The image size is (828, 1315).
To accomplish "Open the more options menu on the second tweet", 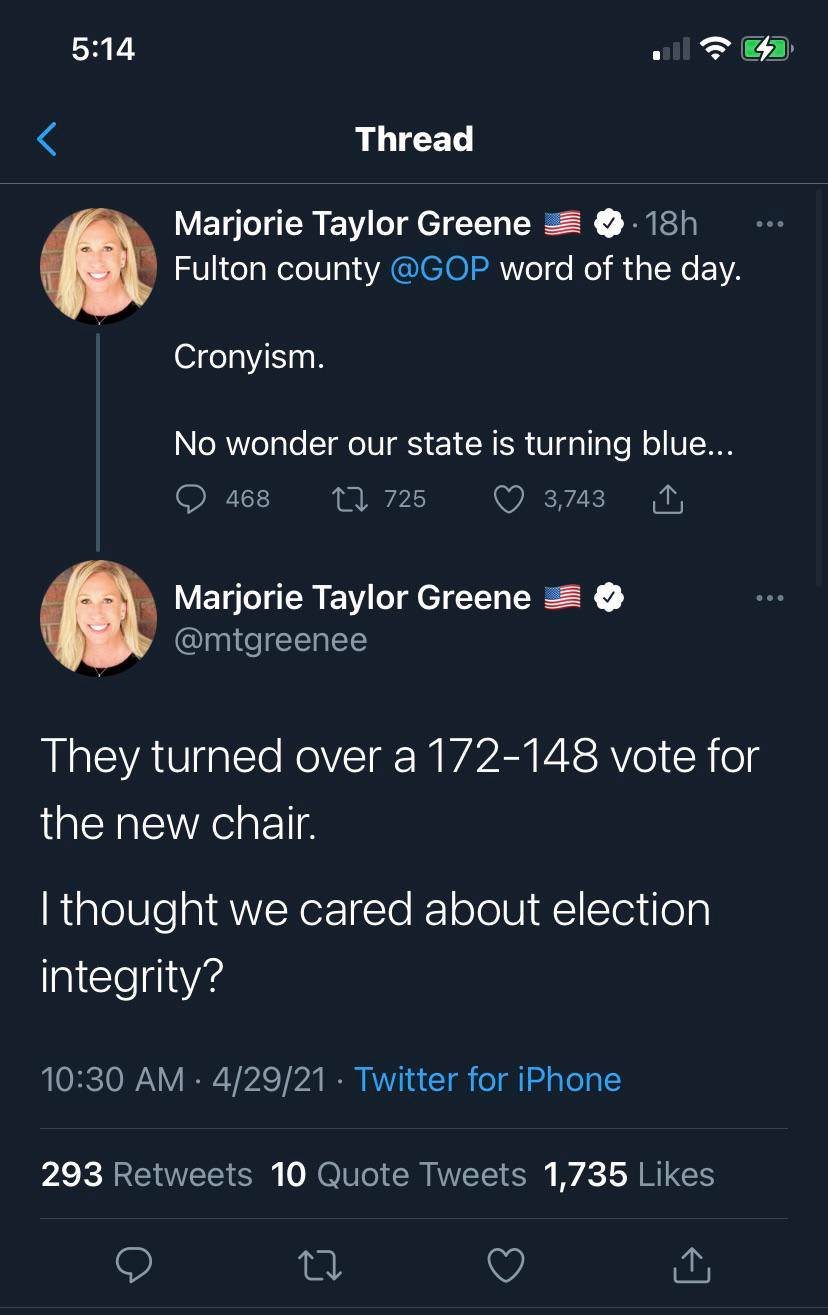I will [x=770, y=597].
